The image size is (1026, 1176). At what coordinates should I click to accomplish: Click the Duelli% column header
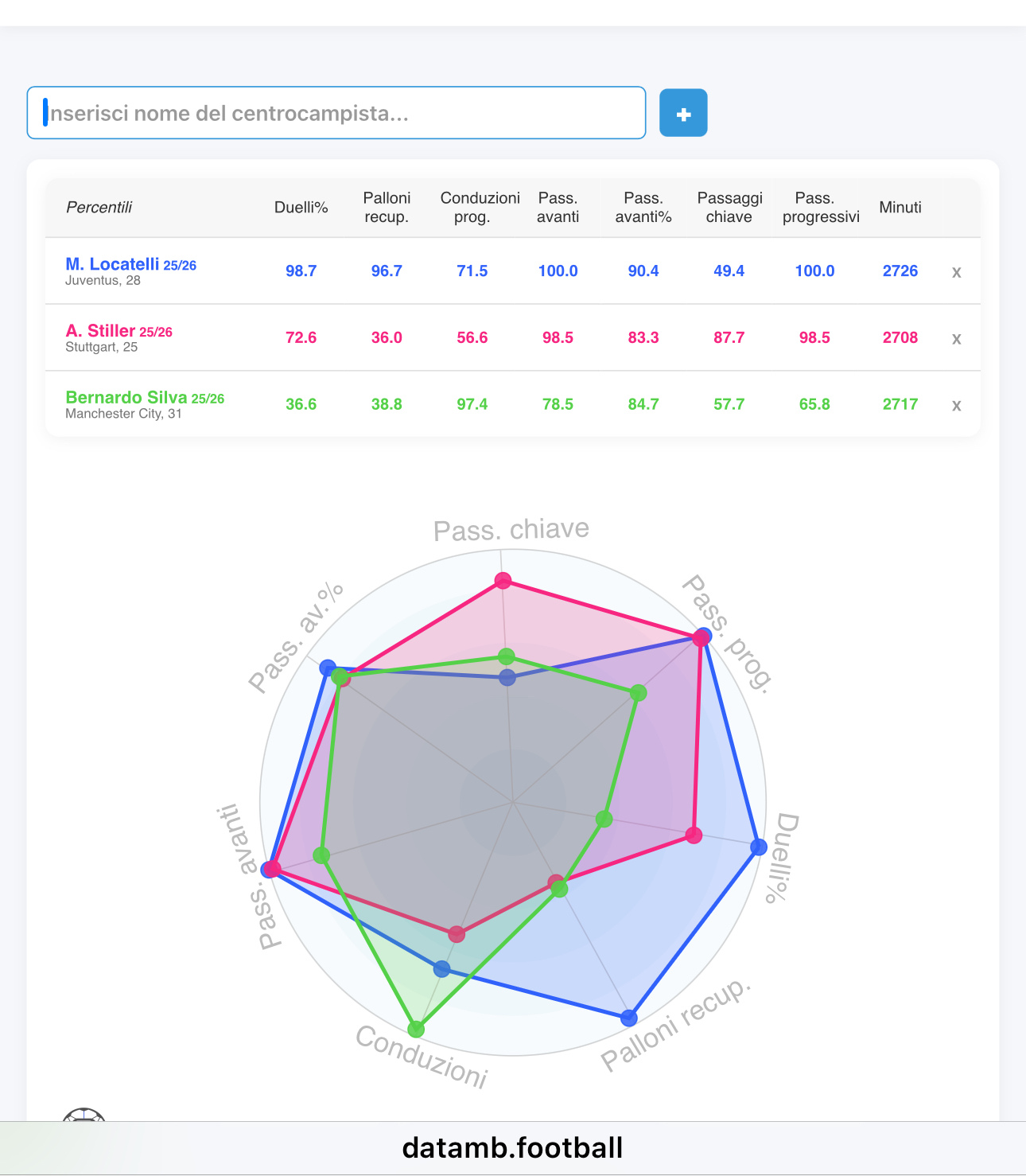pyautogui.click(x=301, y=208)
